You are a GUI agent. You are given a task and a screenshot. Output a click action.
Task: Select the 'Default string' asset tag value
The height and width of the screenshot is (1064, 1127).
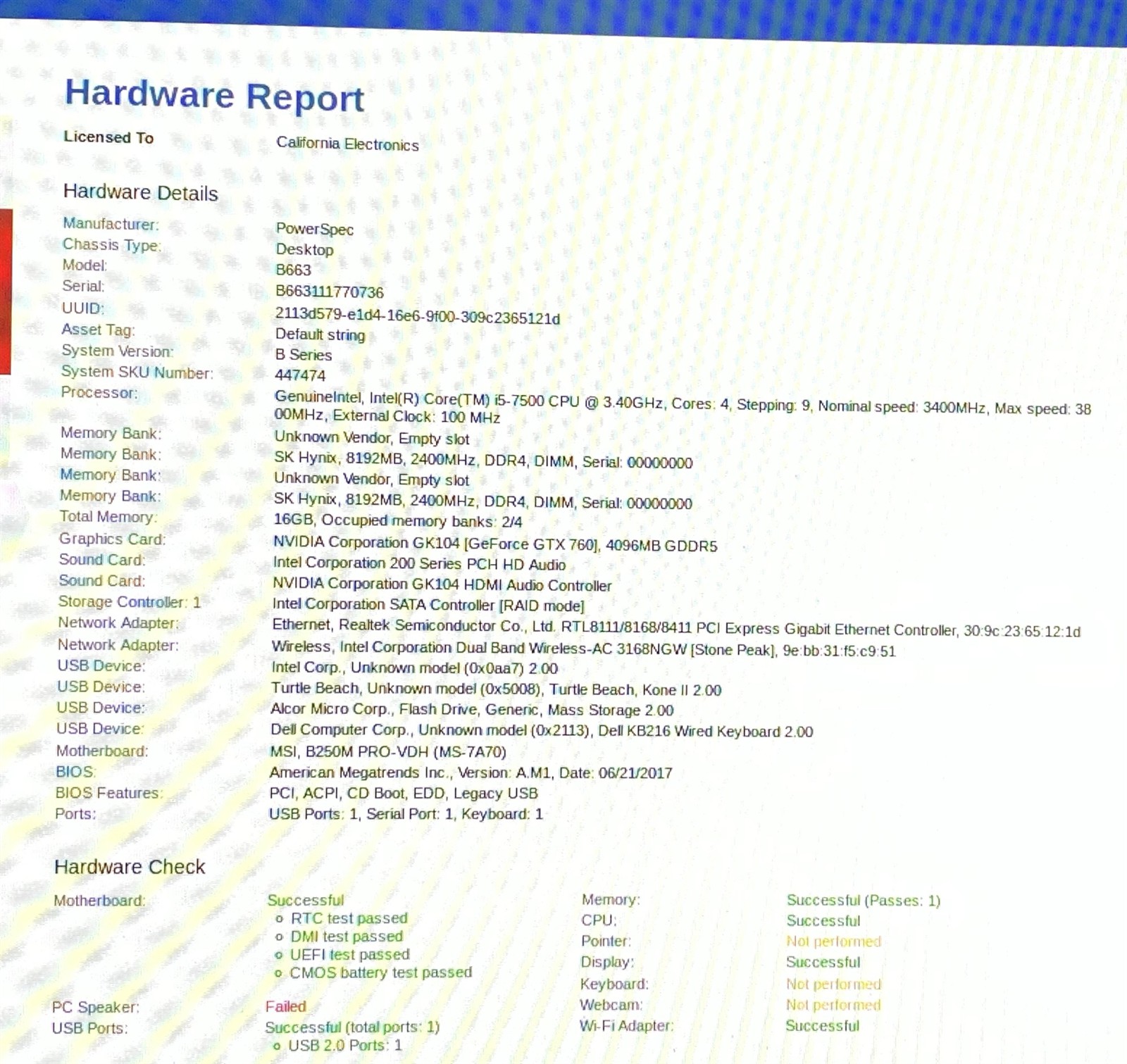coord(320,334)
